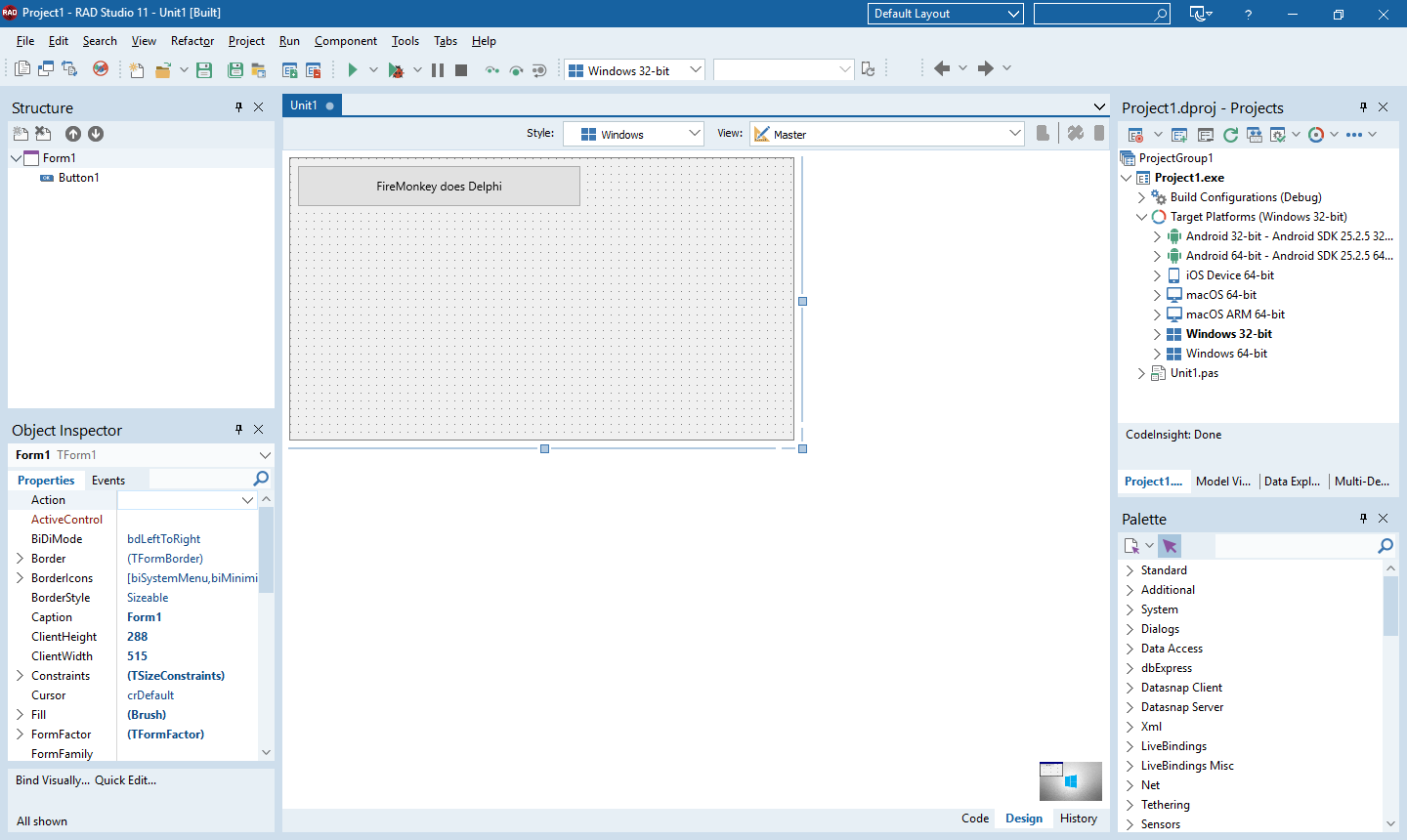Click the Open file folder icon
The width and height of the screenshot is (1407, 840).
(x=163, y=69)
